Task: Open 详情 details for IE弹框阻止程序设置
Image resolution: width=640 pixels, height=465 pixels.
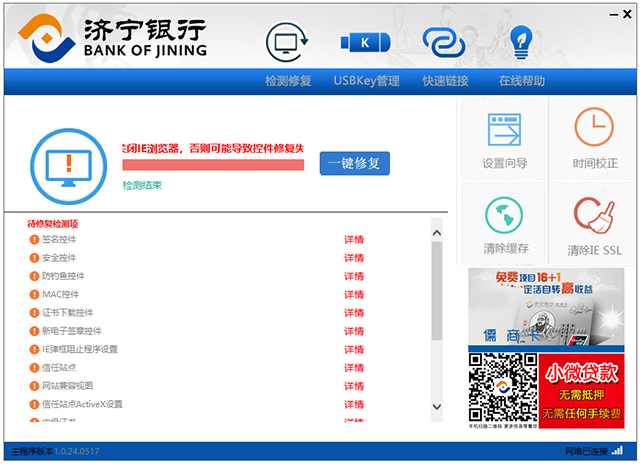Action: (x=354, y=349)
